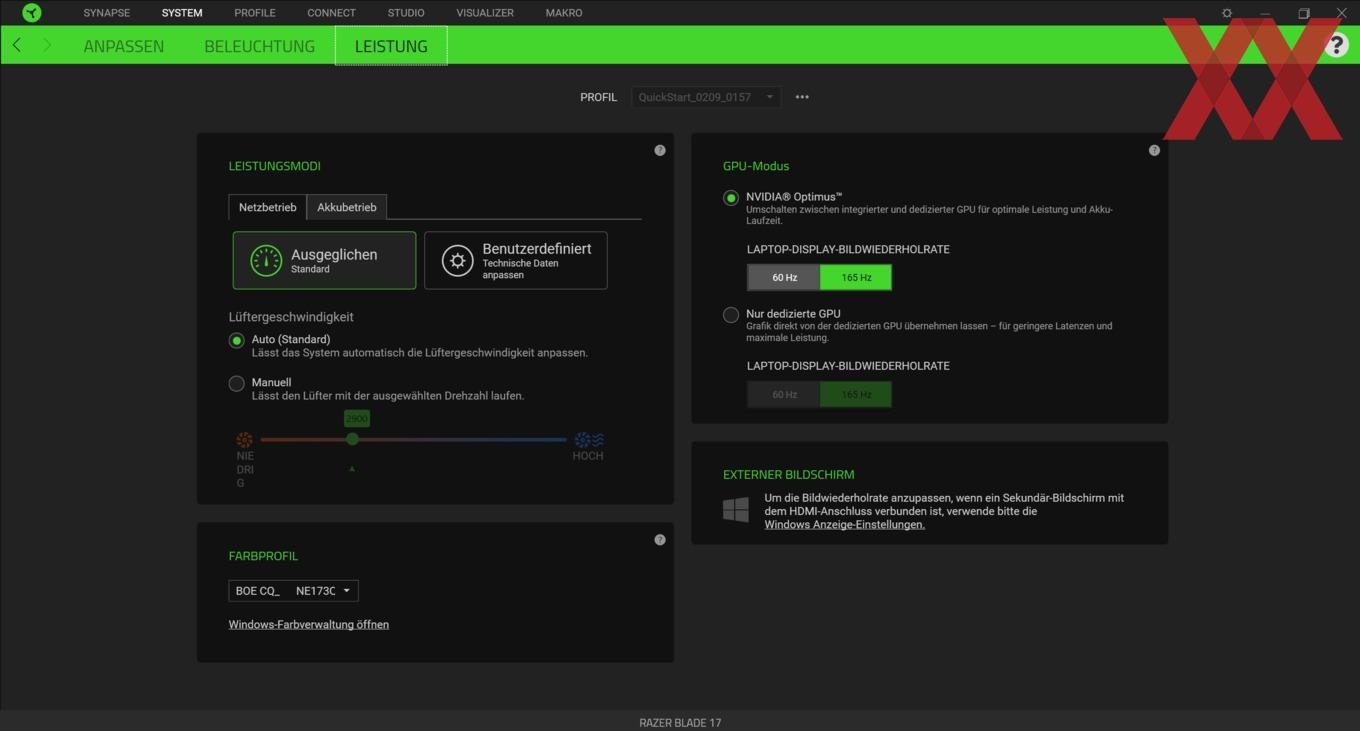
Task: Go back with the left arrow
Action: click(x=17, y=45)
